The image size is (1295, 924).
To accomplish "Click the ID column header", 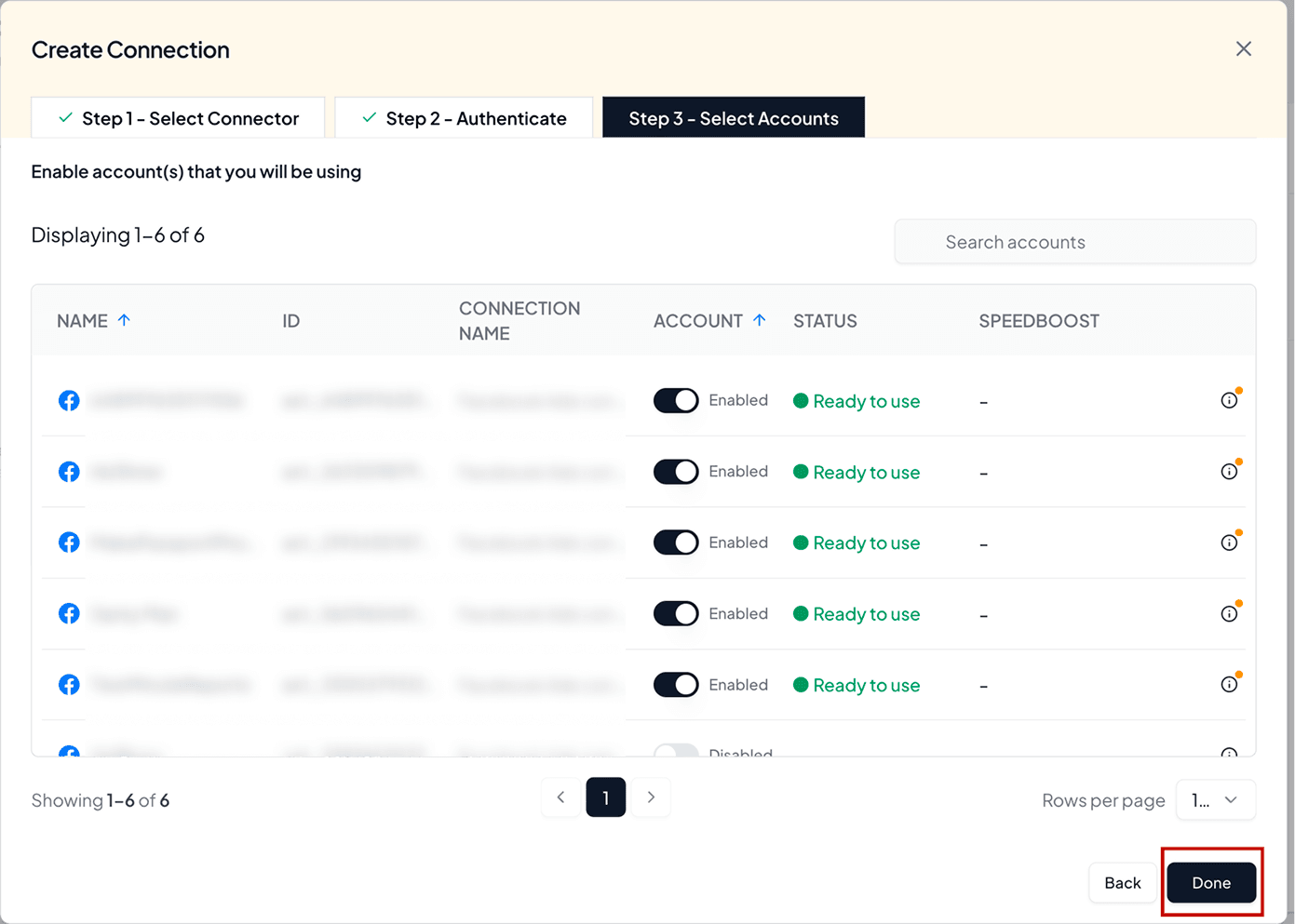I will click(291, 321).
